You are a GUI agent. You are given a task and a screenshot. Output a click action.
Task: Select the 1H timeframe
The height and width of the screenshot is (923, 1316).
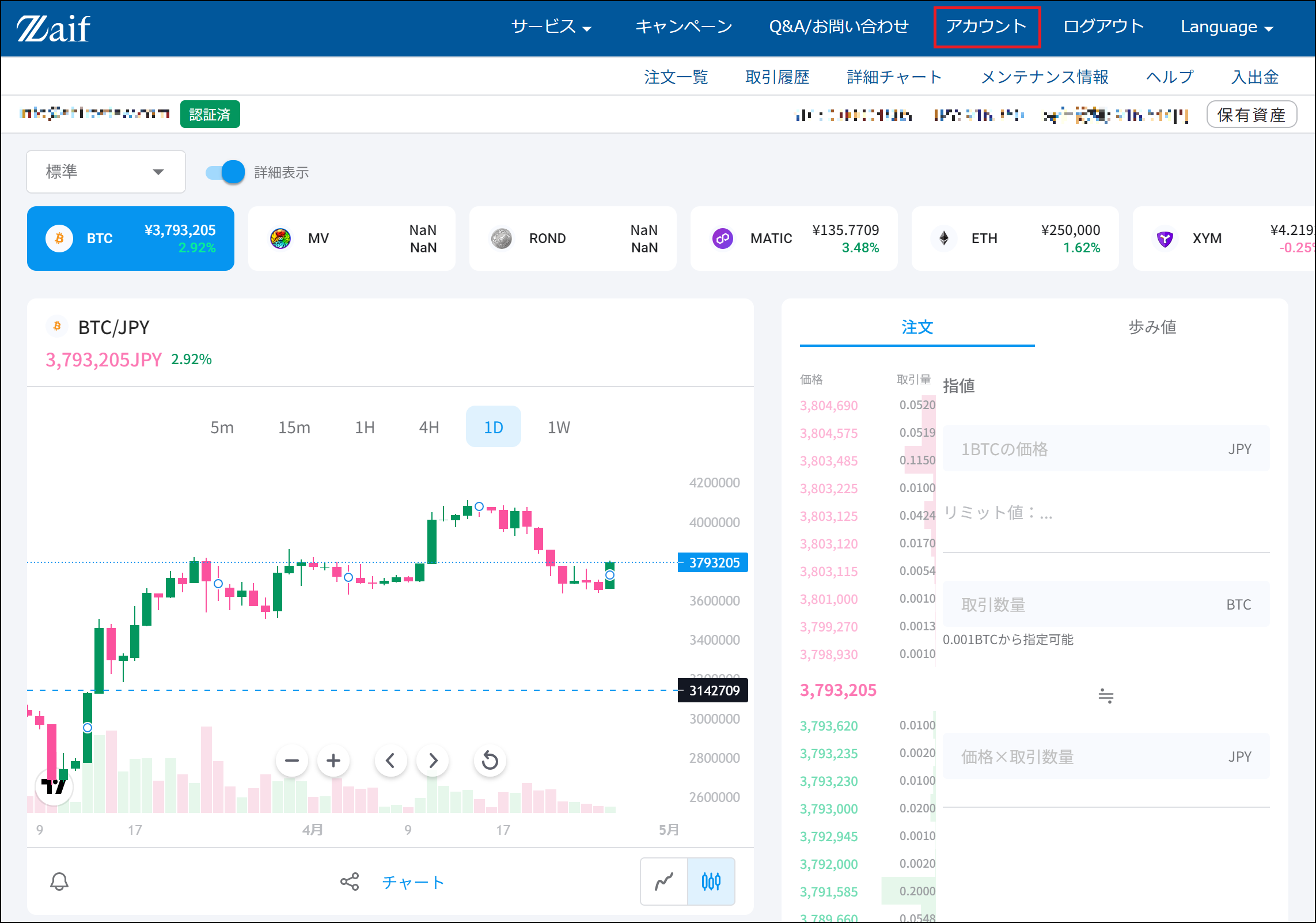tap(365, 427)
